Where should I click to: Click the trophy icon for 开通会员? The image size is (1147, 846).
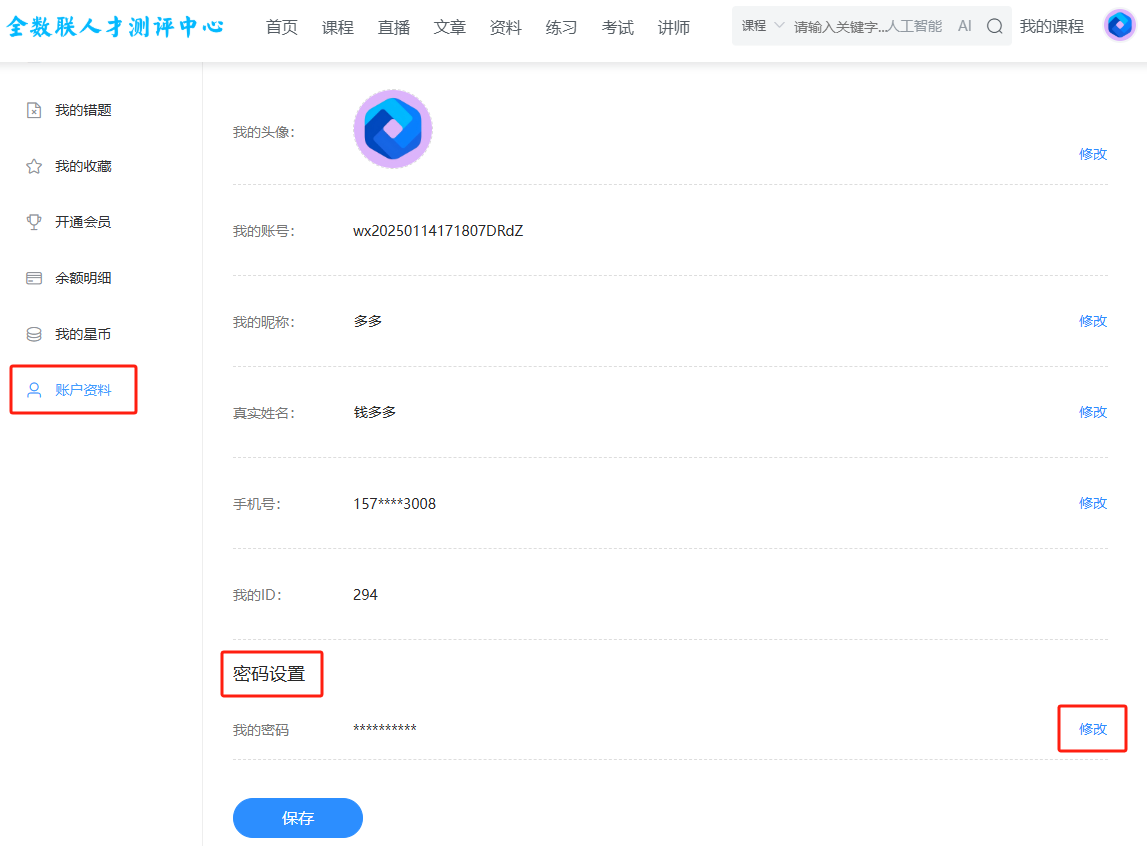(x=34, y=222)
